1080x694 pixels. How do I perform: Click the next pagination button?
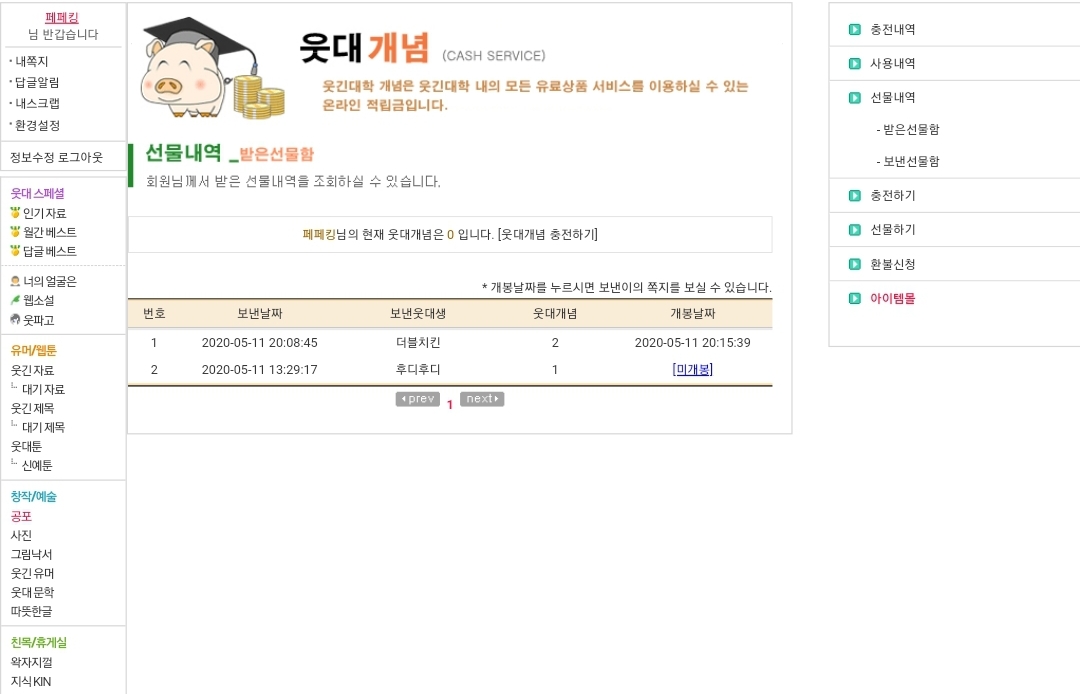tap(482, 399)
